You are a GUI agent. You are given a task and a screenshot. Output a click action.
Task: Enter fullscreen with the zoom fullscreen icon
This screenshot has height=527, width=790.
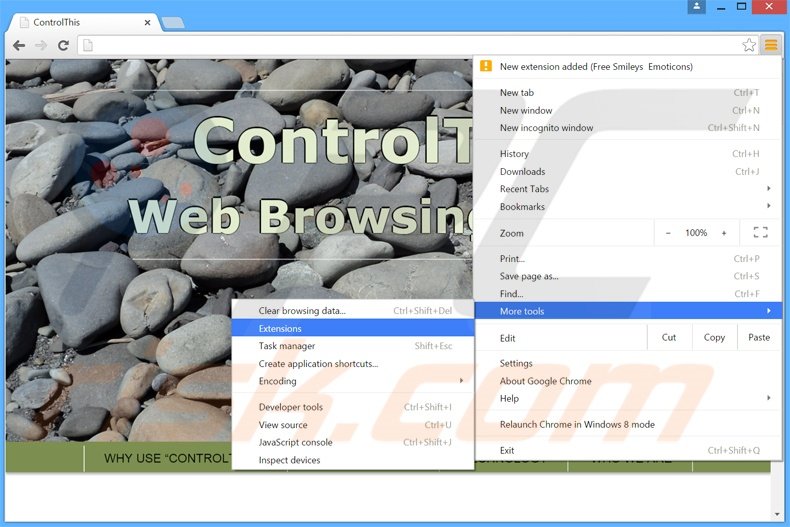click(x=760, y=233)
